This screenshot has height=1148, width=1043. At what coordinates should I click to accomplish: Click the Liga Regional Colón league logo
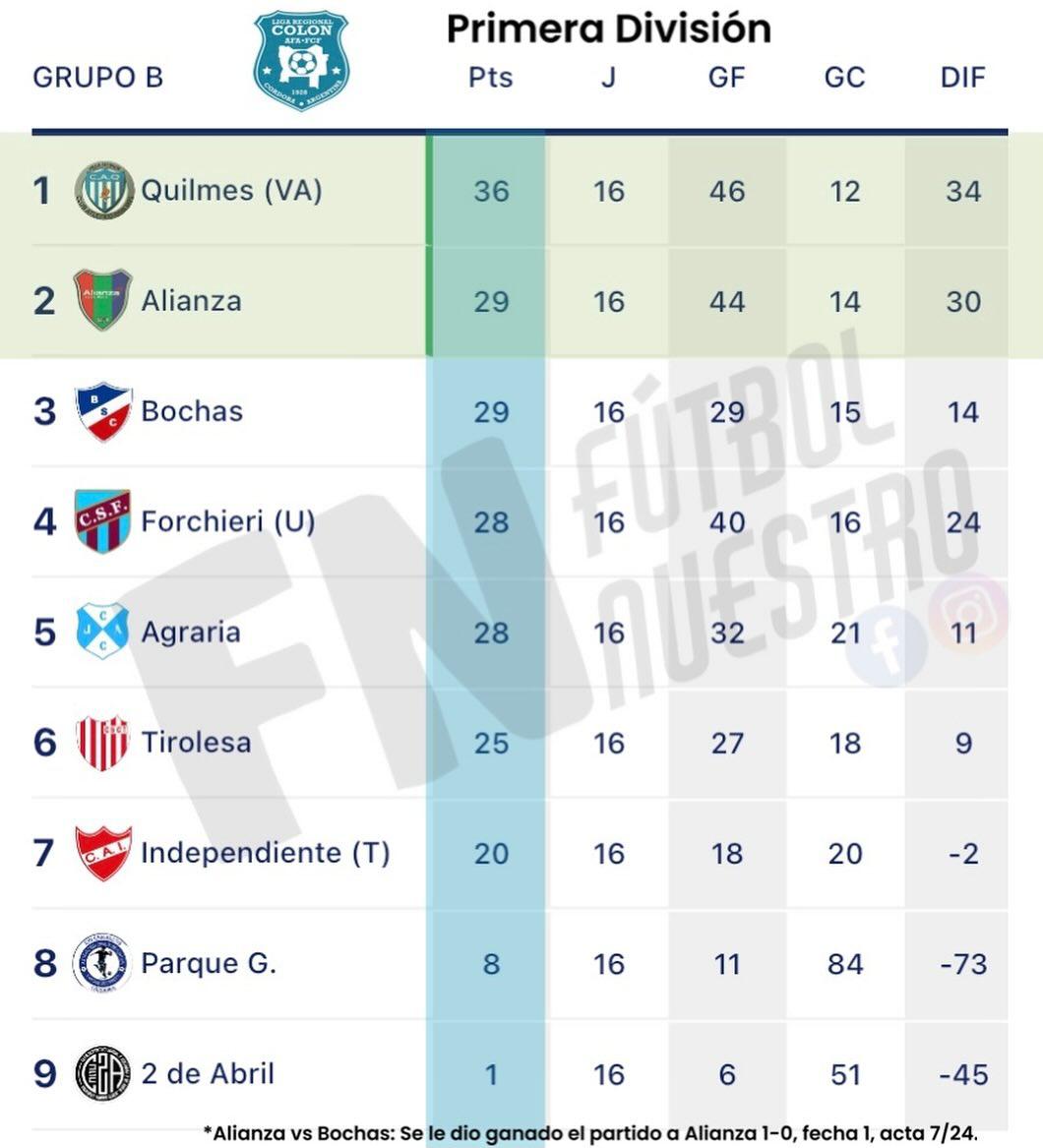301,60
